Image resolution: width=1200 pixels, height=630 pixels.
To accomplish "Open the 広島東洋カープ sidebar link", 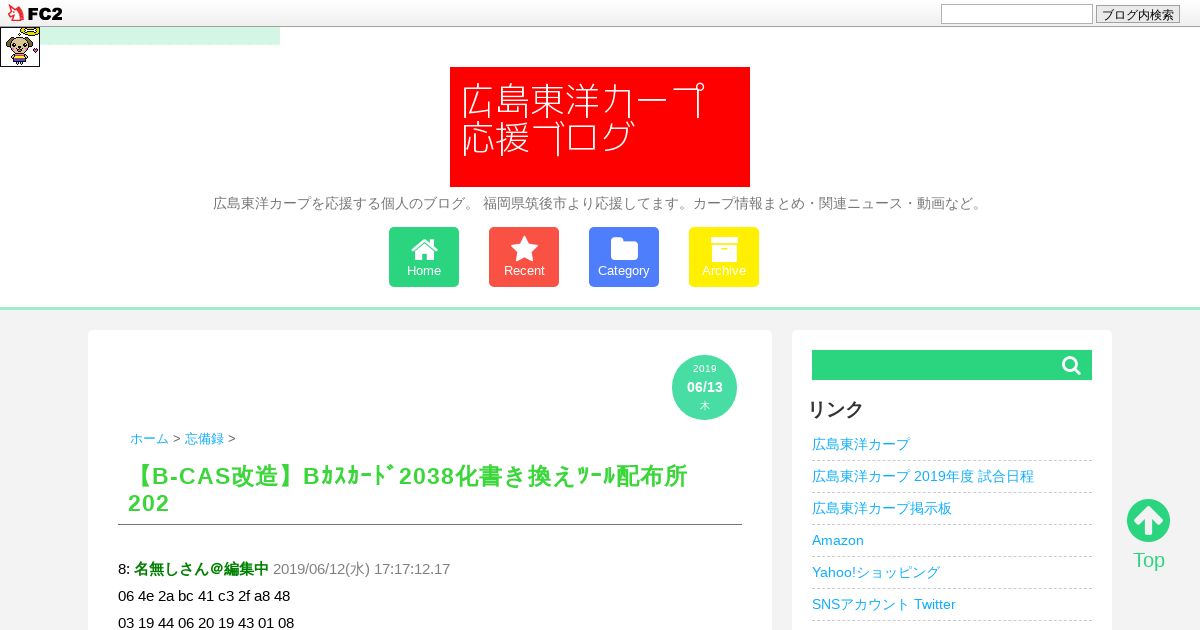I will 861,444.
